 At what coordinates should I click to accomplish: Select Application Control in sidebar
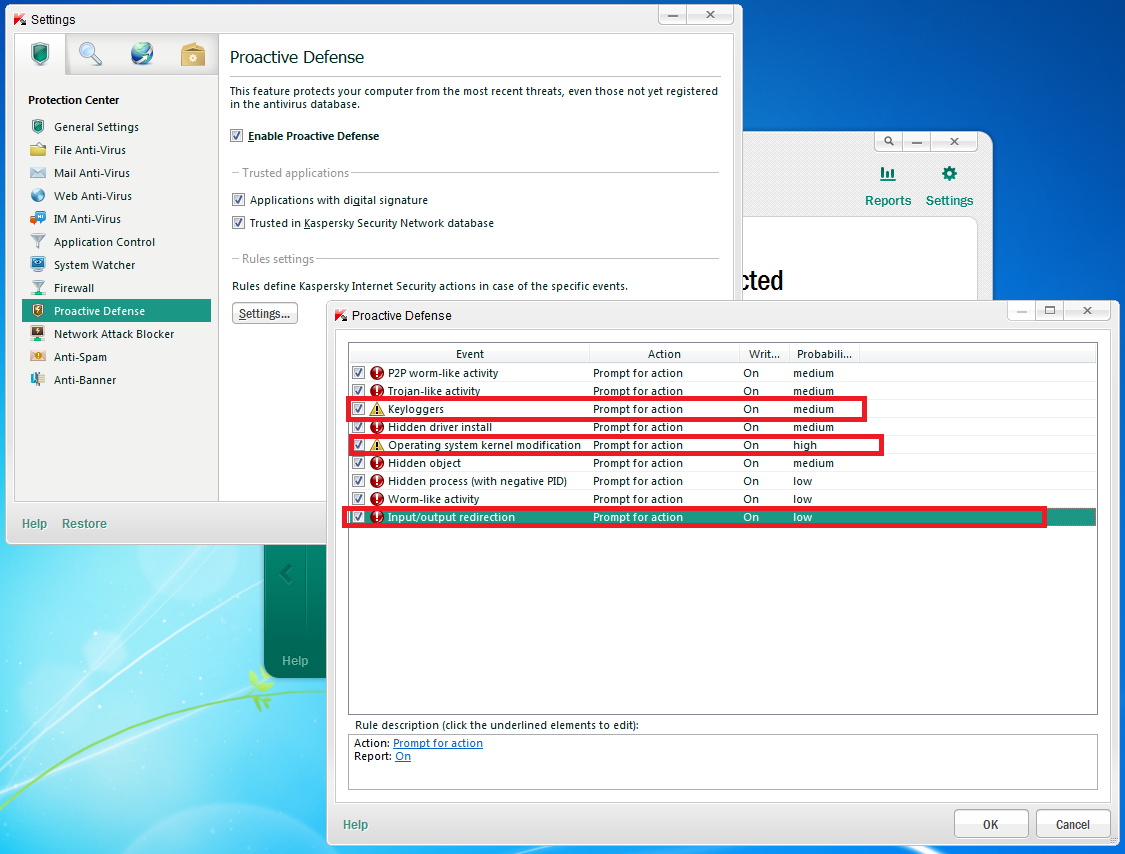[104, 242]
